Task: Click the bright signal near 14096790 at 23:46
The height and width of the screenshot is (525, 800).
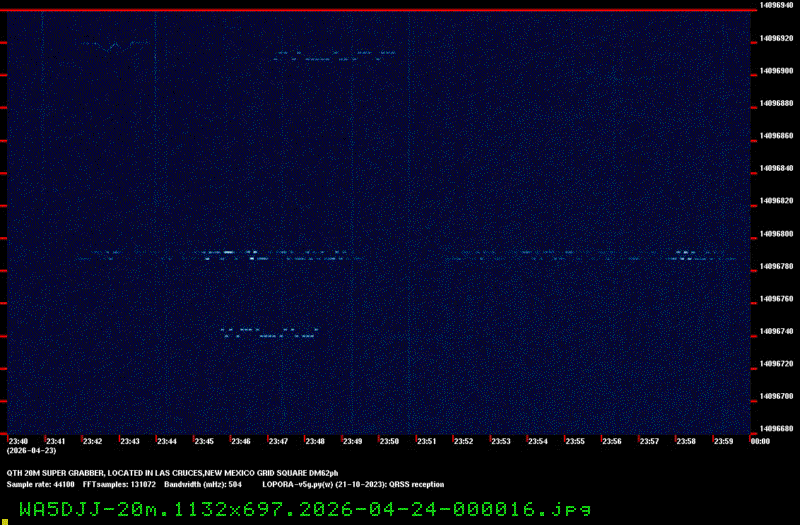Action: pos(230,253)
